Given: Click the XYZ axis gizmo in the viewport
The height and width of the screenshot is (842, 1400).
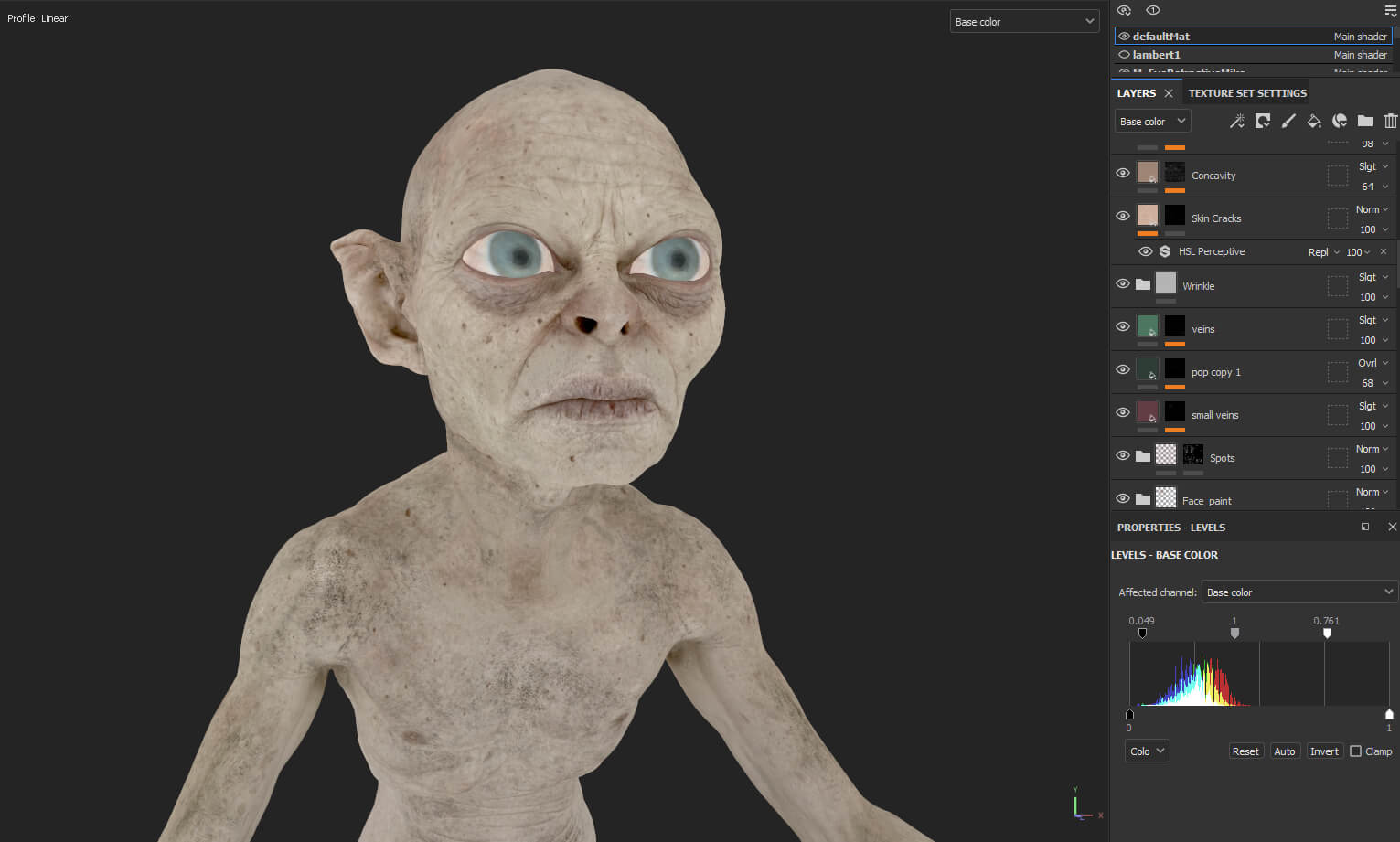Looking at the screenshot, I should pyautogui.click(x=1085, y=803).
